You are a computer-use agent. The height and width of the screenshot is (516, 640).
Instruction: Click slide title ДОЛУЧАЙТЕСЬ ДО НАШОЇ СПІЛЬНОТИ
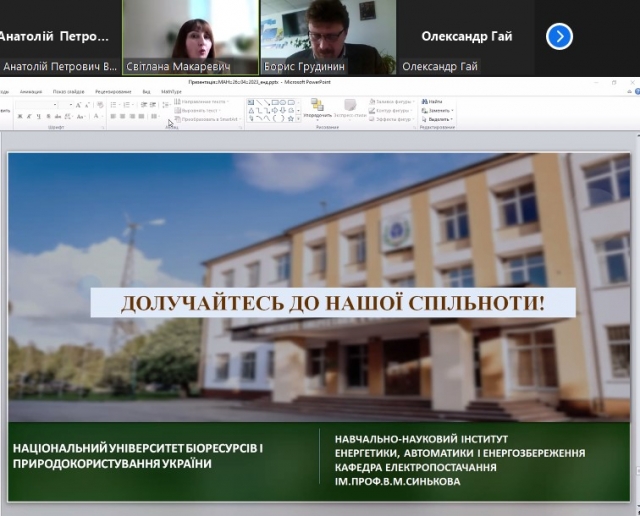[333, 303]
